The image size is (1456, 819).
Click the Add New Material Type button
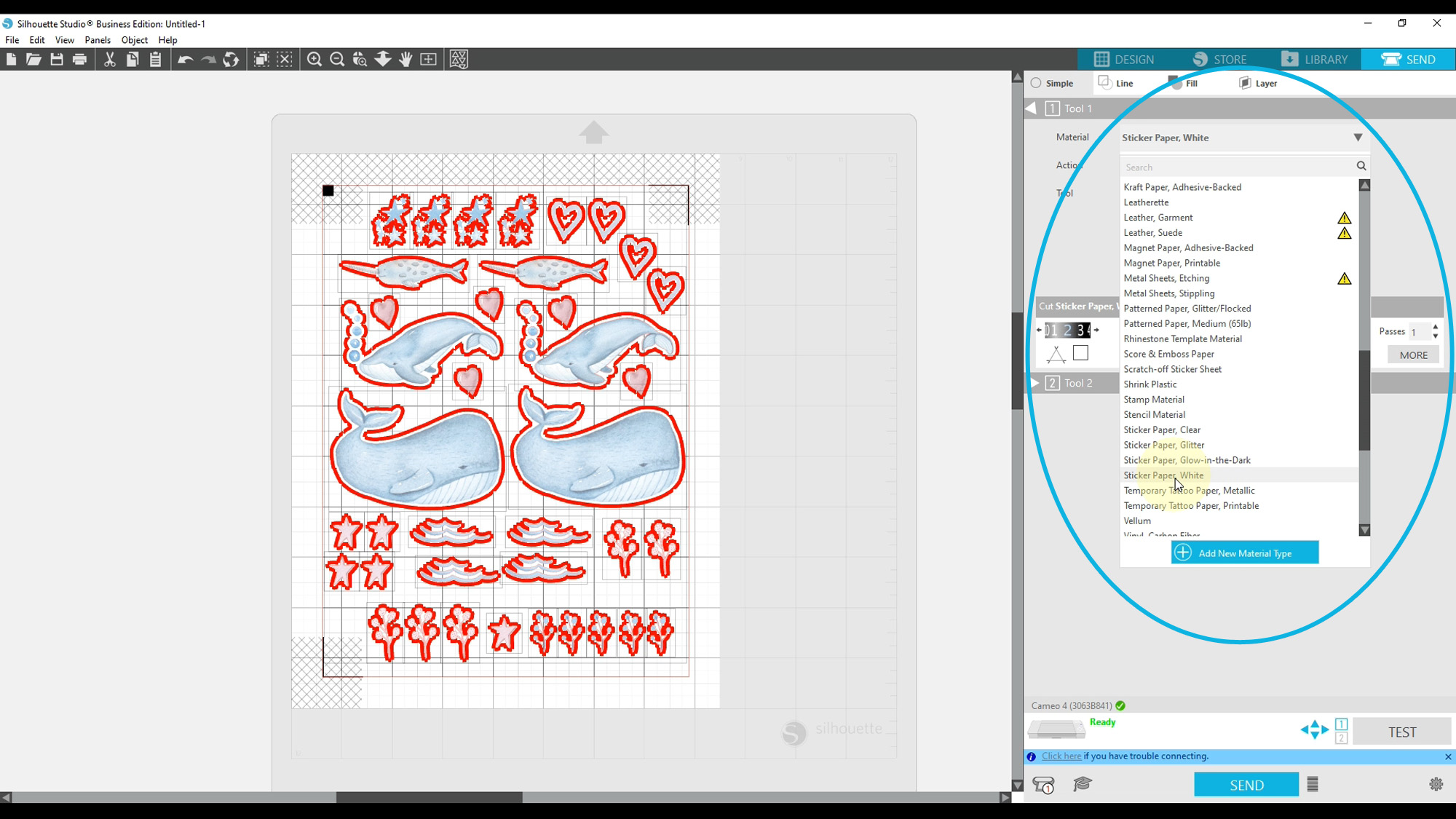point(1245,553)
